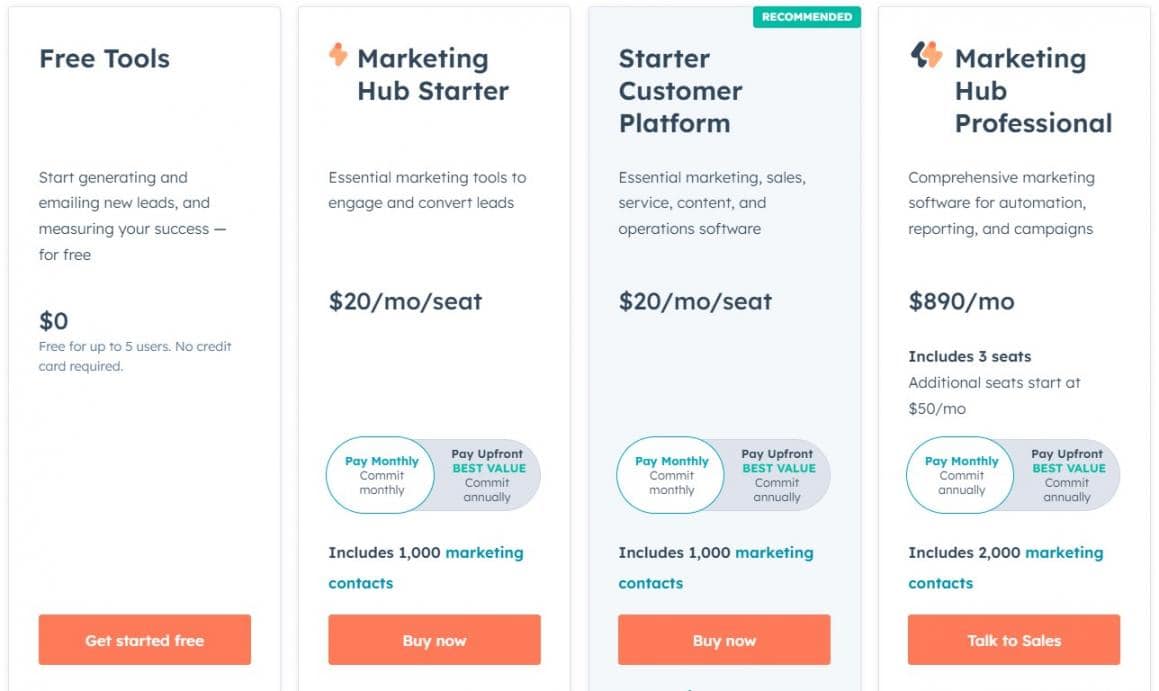
Task: Open marketing contacts link in Marketing Hub Professional
Action: coord(1064,553)
